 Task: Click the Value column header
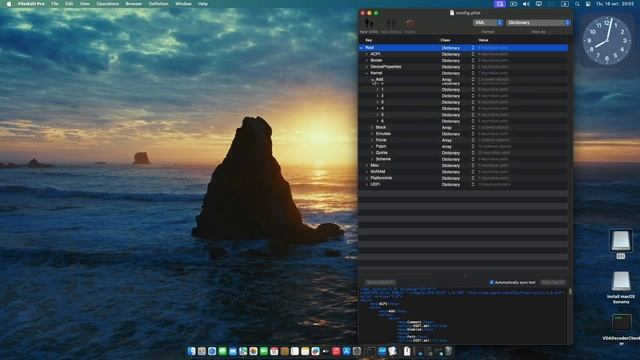pos(483,40)
